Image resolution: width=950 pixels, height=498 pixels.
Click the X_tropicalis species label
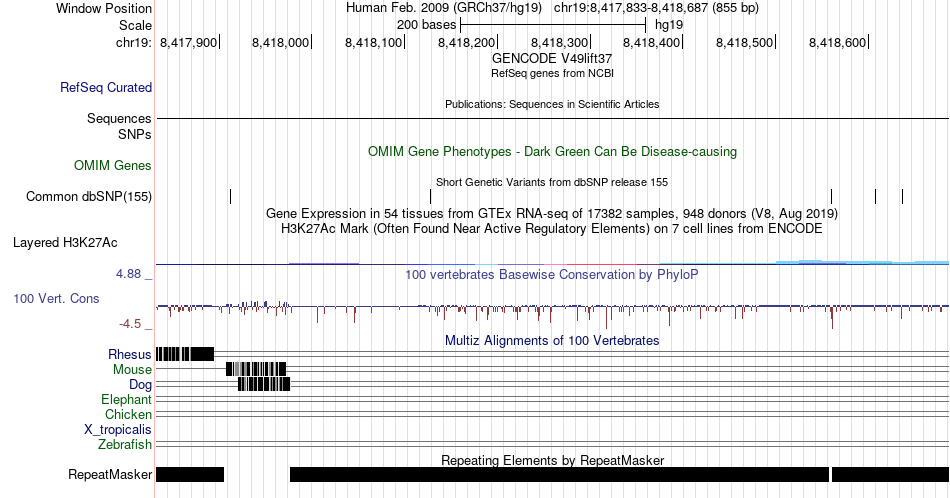118,430
